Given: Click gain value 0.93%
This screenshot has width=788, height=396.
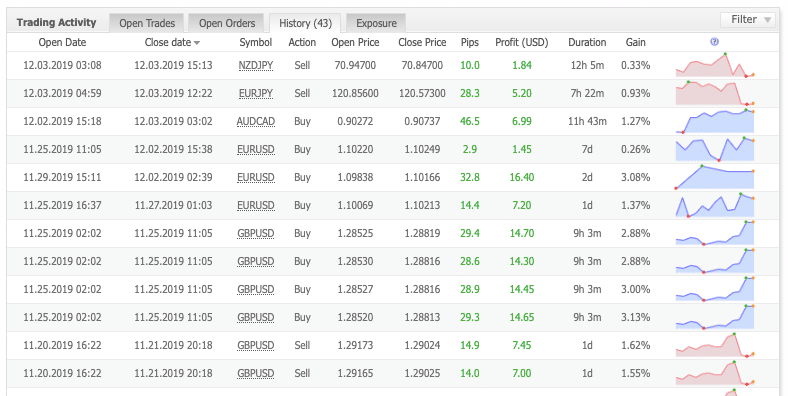Looking at the screenshot, I should (636, 93).
